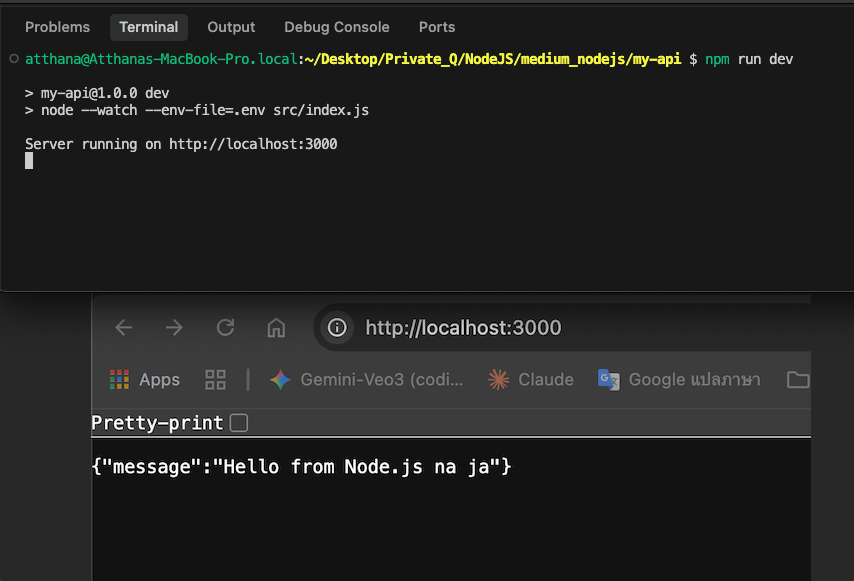Open the Claude bookmark

pos(530,380)
